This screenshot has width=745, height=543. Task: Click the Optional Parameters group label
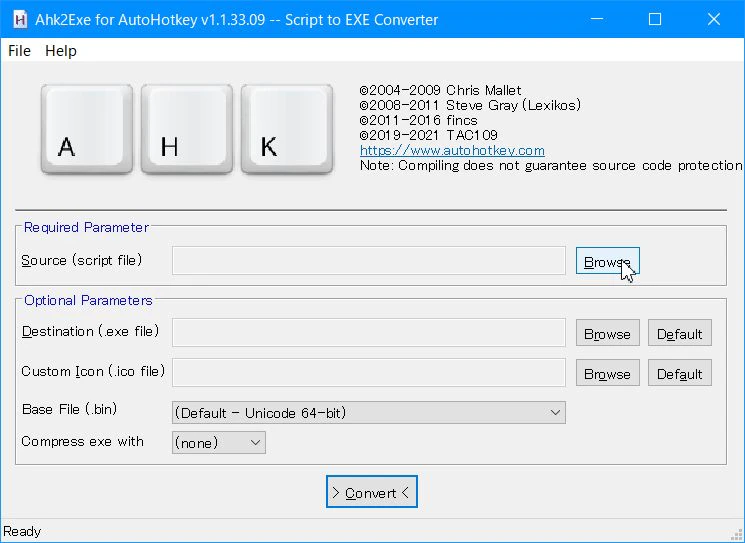point(88,300)
